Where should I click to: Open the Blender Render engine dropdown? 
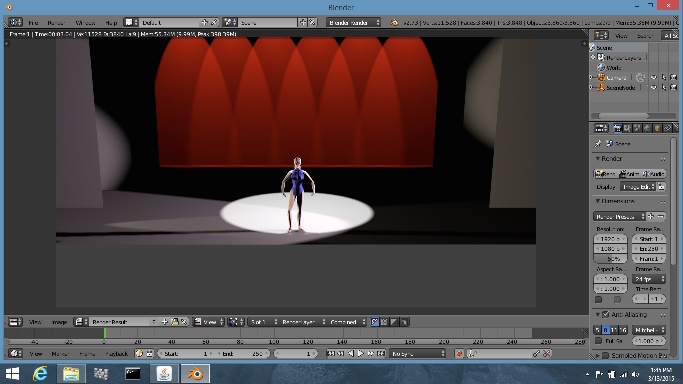(353, 22)
